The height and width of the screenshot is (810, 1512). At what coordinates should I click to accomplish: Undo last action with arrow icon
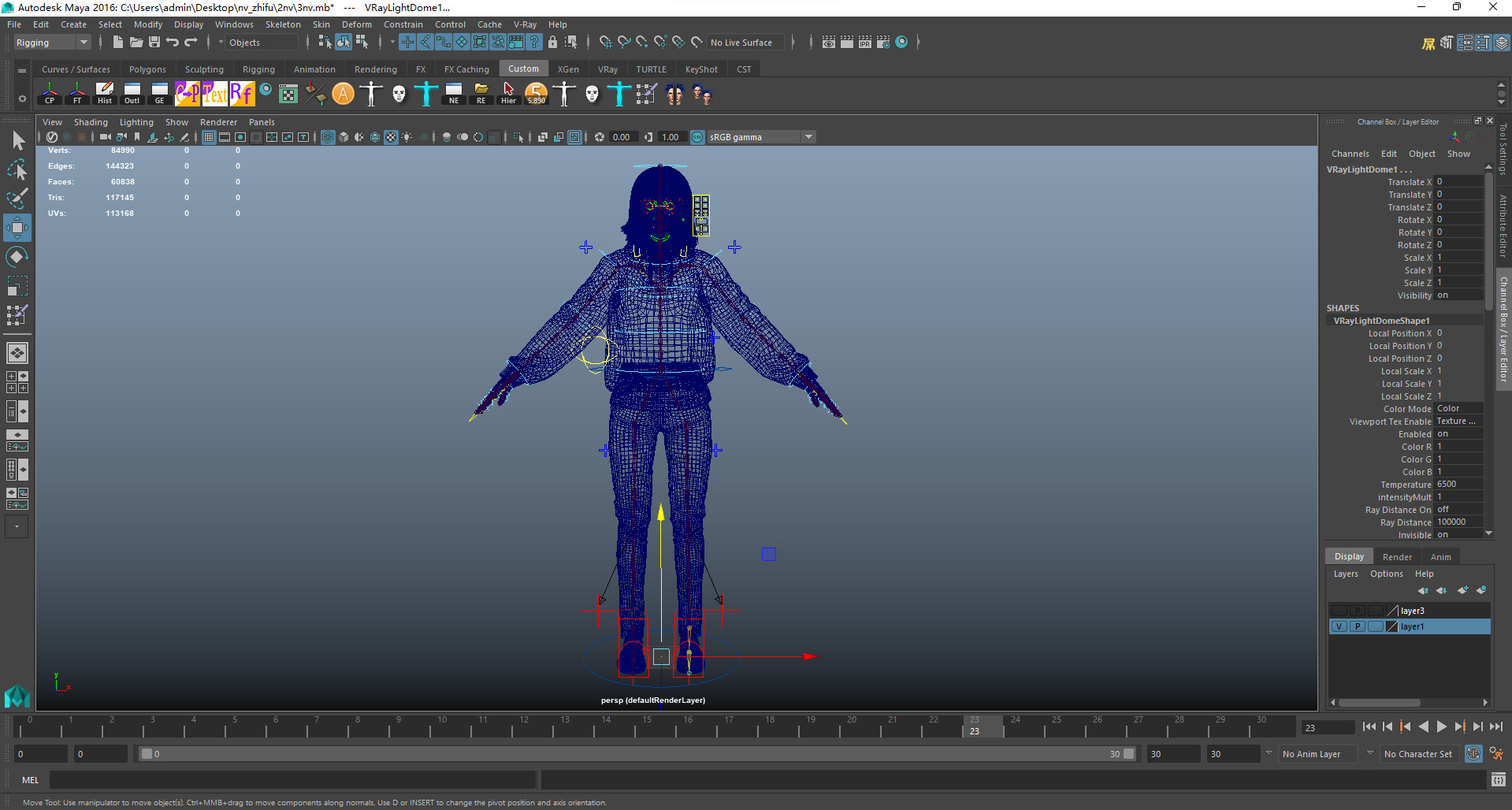click(x=173, y=42)
